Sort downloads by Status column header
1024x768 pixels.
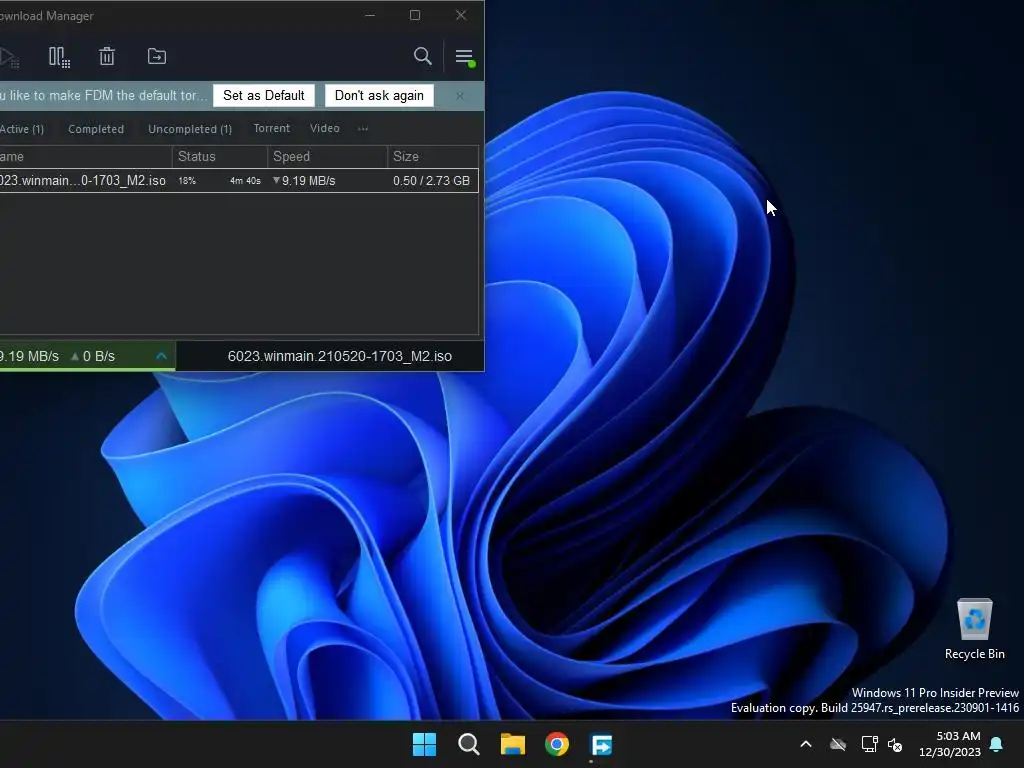pyautogui.click(x=220, y=156)
